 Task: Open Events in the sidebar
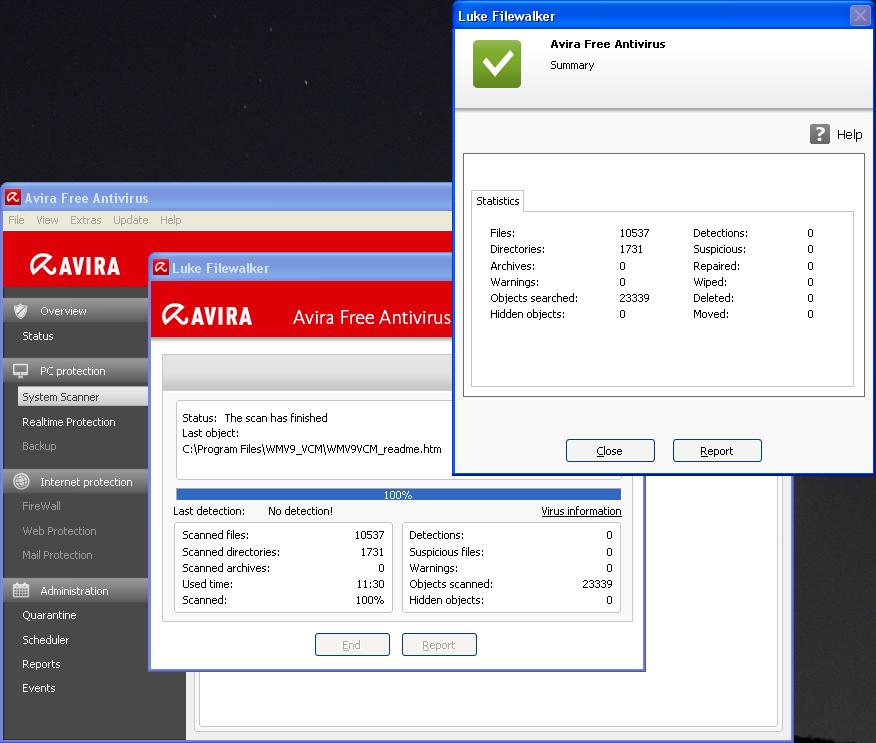click(x=39, y=688)
